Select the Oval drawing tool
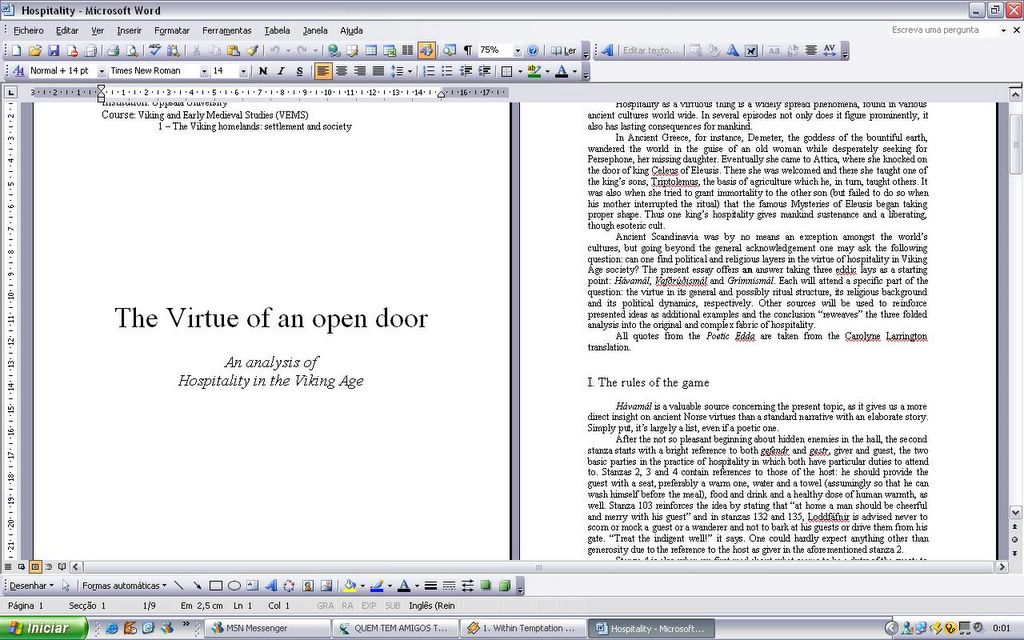Viewport: 1024px width, 640px height. pos(234,586)
